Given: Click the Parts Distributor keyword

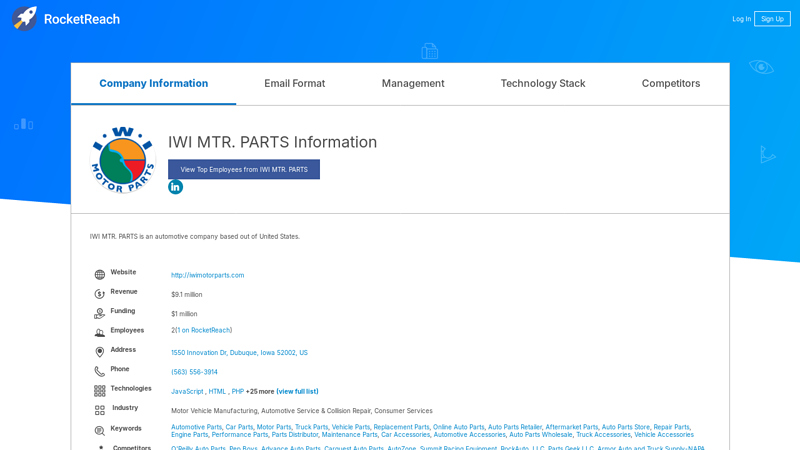Looking at the screenshot, I should (x=295, y=435).
